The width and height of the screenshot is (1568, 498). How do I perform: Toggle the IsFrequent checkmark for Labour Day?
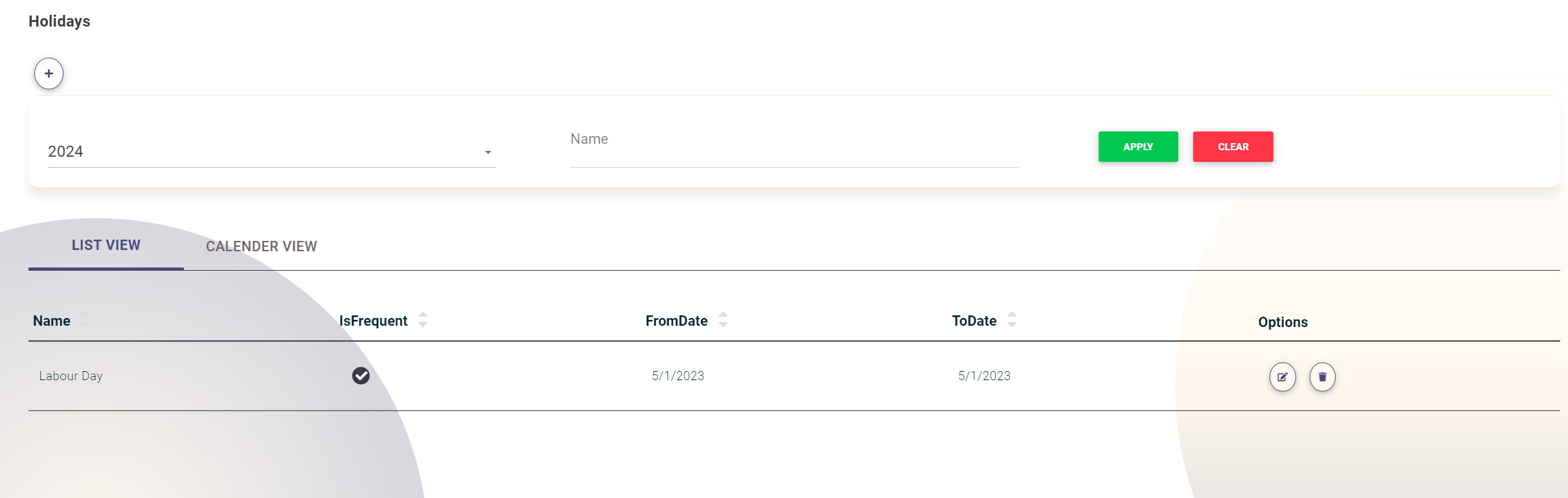coord(361,376)
